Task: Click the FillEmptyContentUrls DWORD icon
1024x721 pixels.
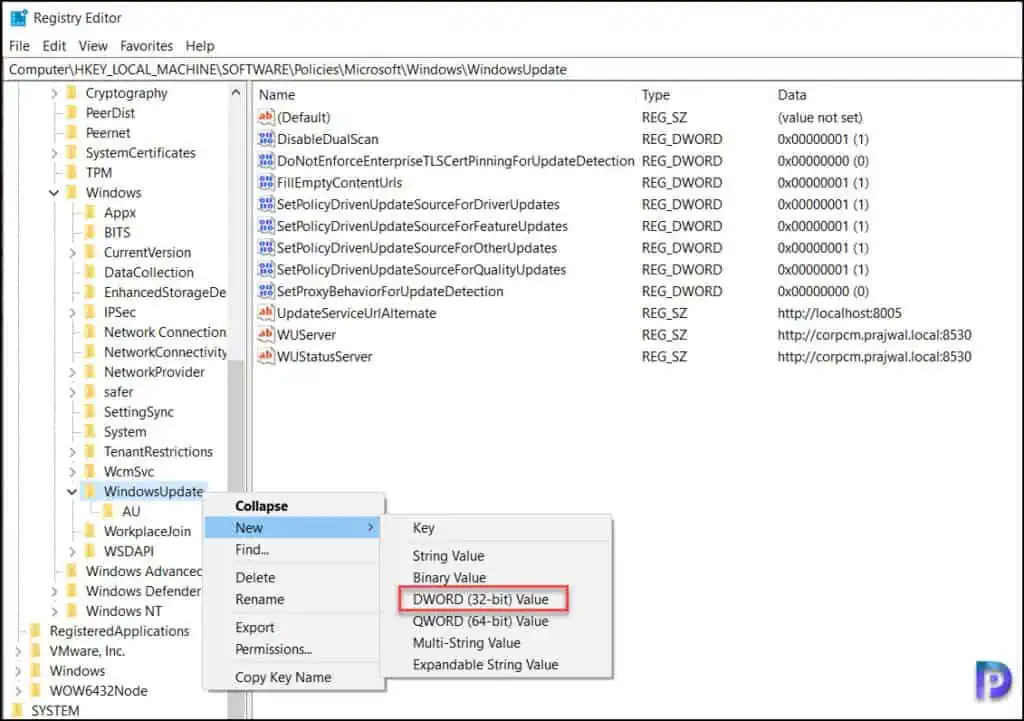Action: click(266, 182)
